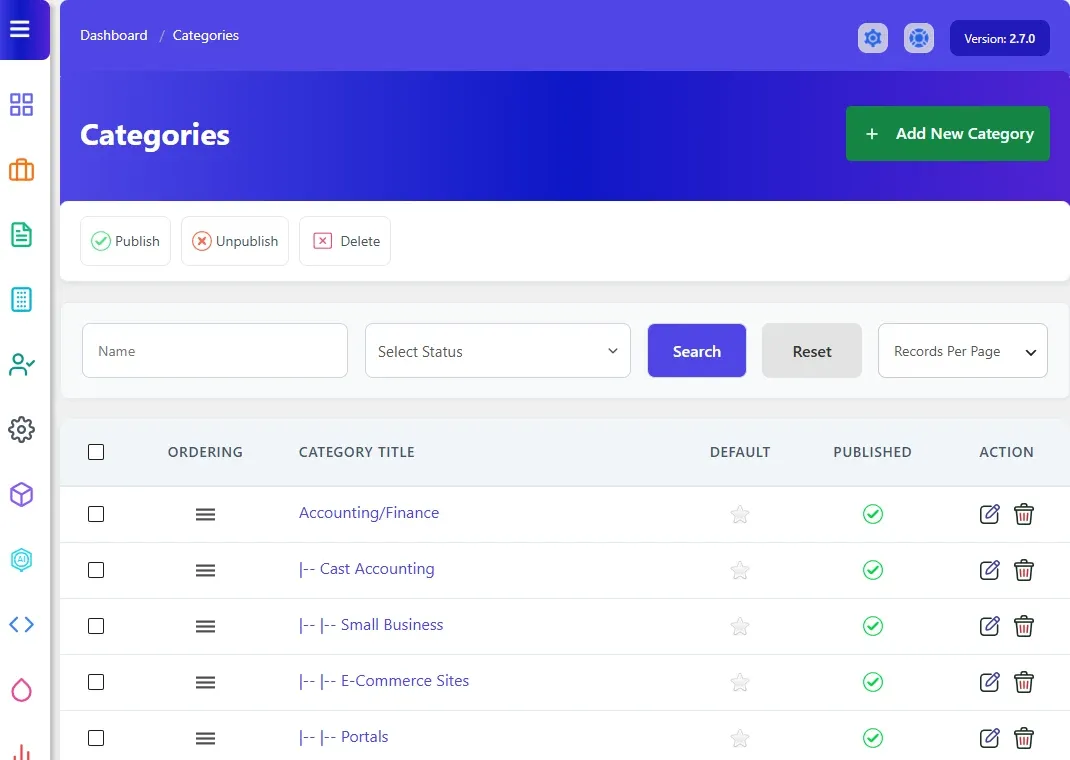Open the E-Commerce Sites category link
Viewport: 1070px width, 760px height.
tap(384, 681)
